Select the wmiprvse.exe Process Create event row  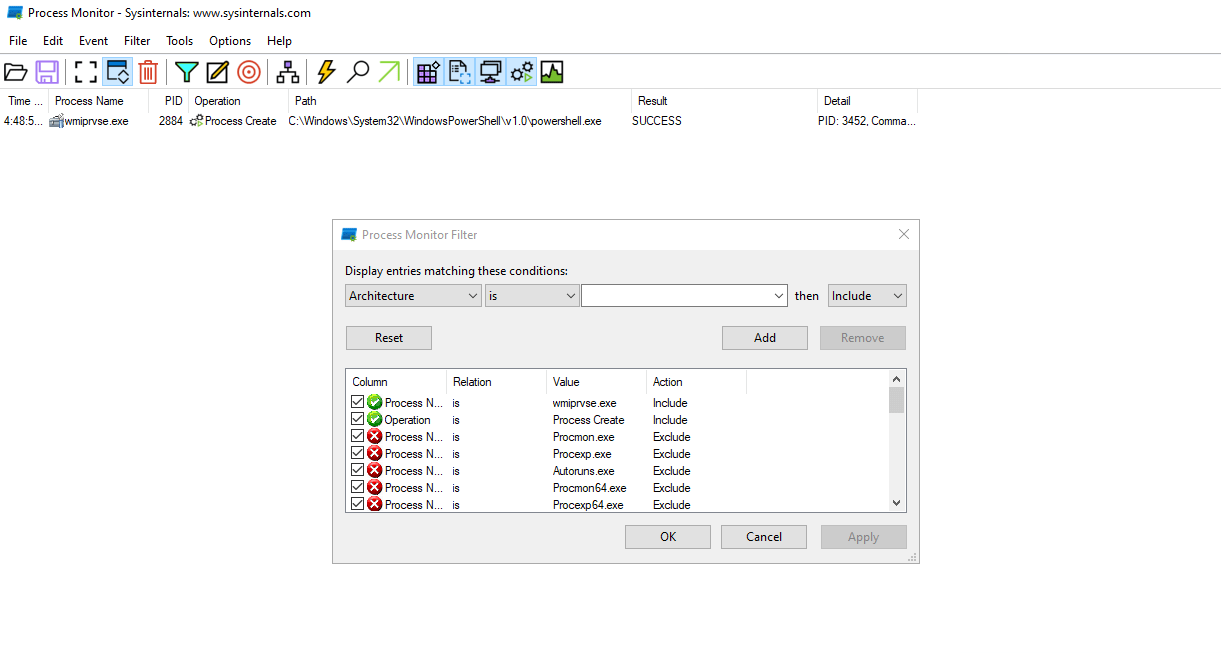[x=460, y=121]
